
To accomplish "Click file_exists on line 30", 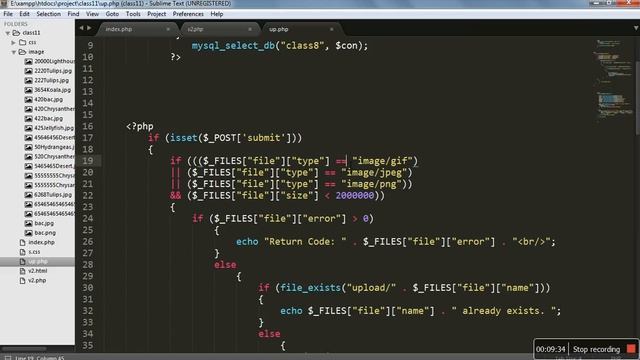I will click(310, 288).
